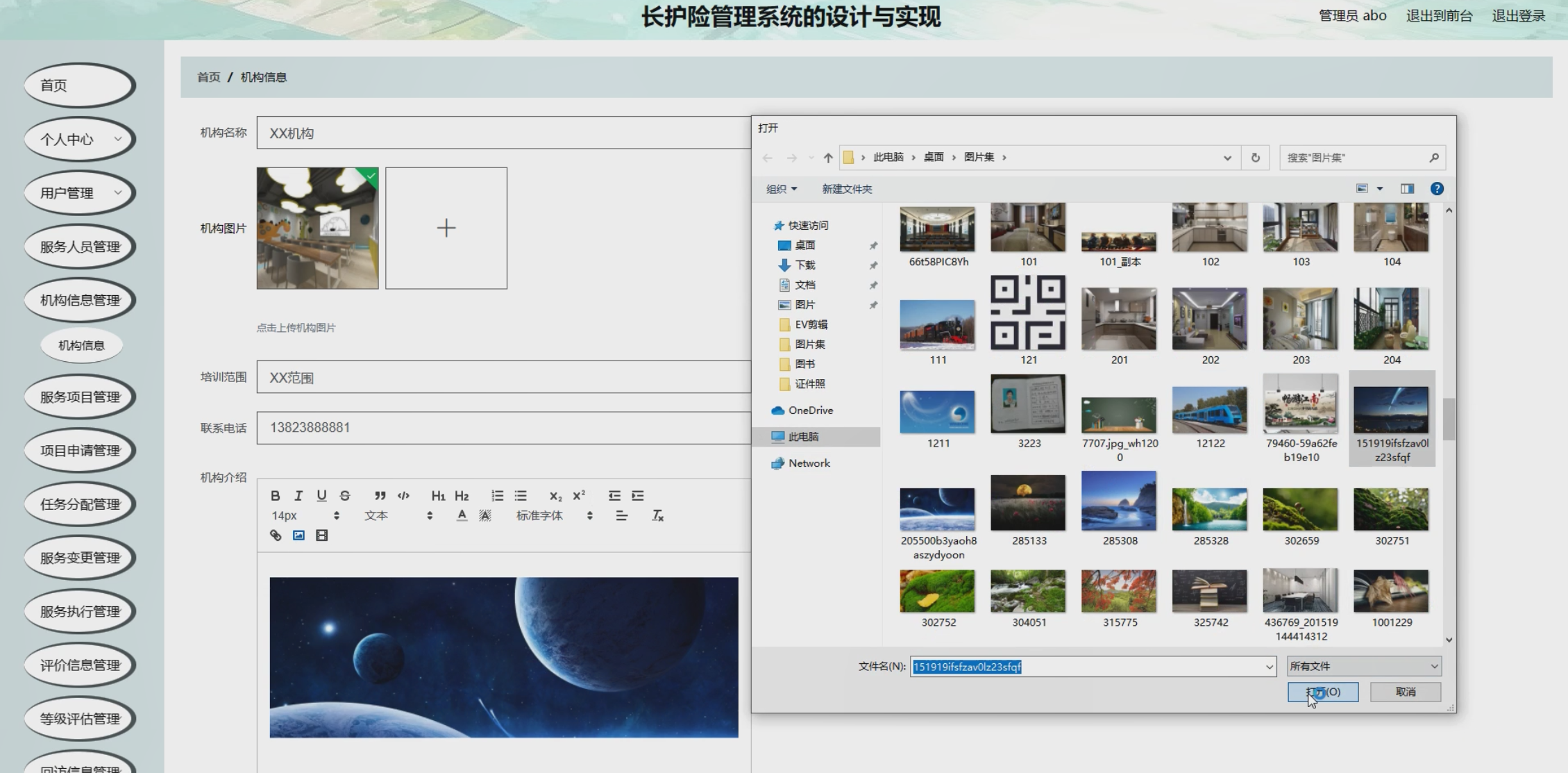Toggle the preview pane in file dialog
Screen dimensions: 1568x773
click(1407, 189)
